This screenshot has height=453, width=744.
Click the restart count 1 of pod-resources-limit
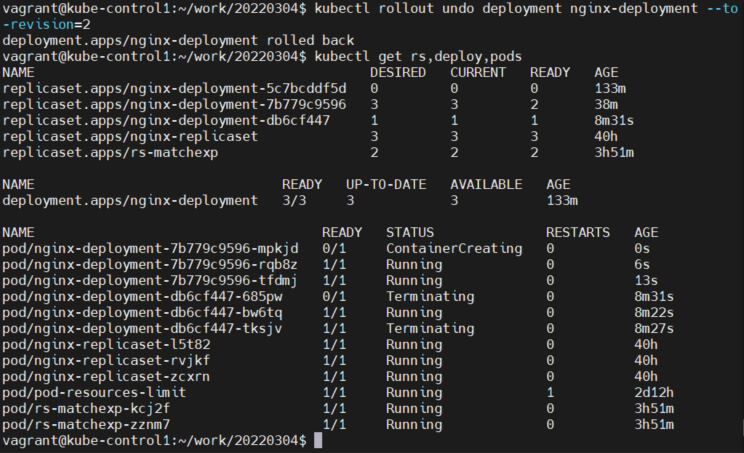[550, 393]
